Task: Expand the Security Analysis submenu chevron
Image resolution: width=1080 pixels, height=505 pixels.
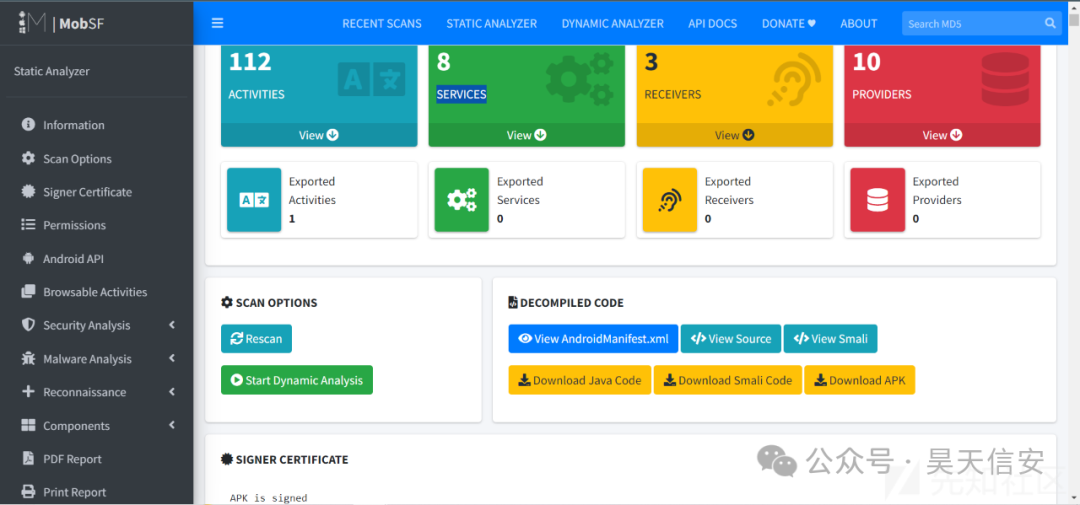Action: coord(172,324)
